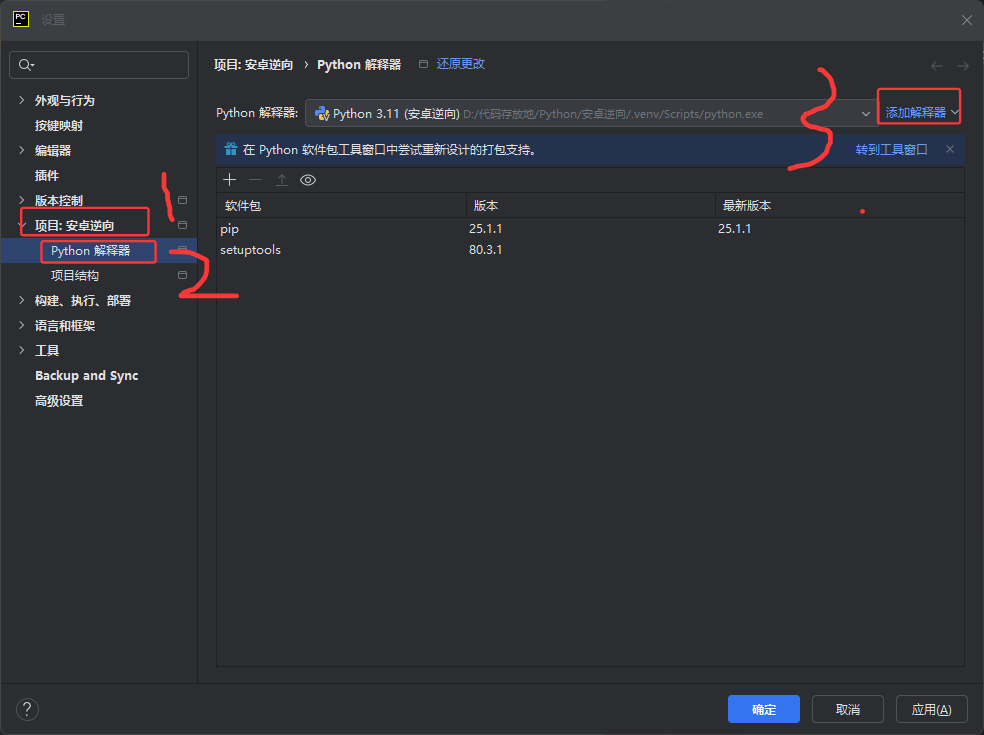
Task: Open Backup and Sync settings
Action: (87, 375)
